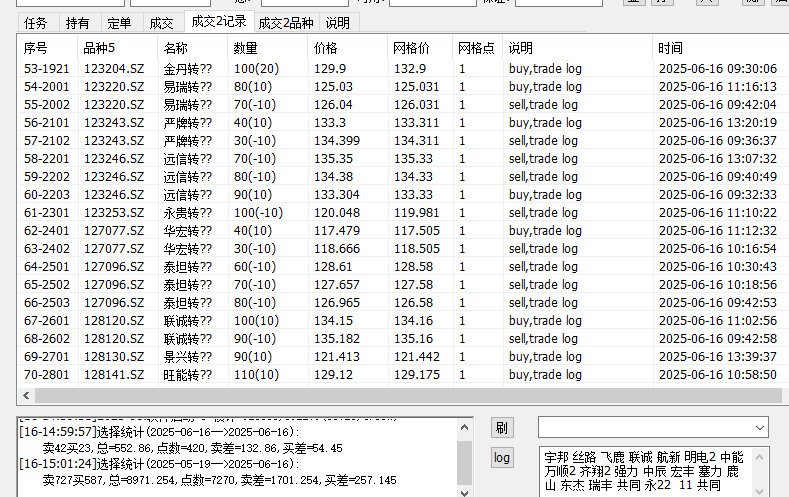Select row 64-2501
The height and width of the screenshot is (497, 789).
(x=403, y=267)
